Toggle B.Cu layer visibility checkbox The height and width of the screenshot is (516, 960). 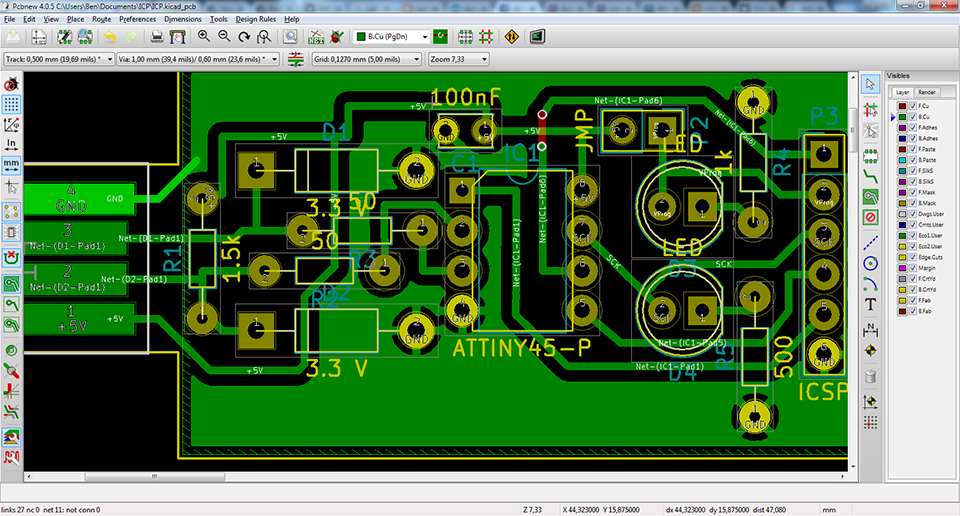coord(912,116)
